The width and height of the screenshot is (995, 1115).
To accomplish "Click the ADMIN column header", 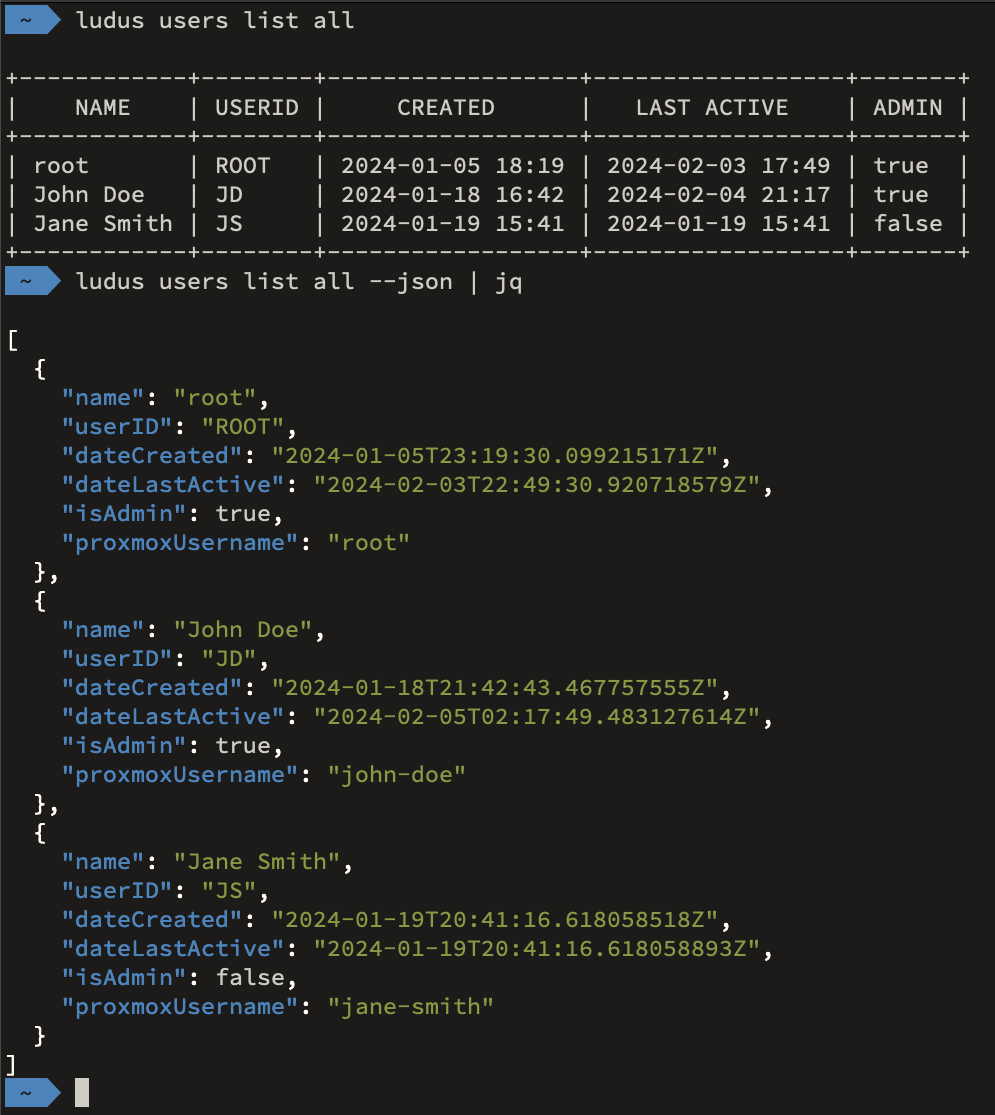I will pyautogui.click(x=908, y=107).
